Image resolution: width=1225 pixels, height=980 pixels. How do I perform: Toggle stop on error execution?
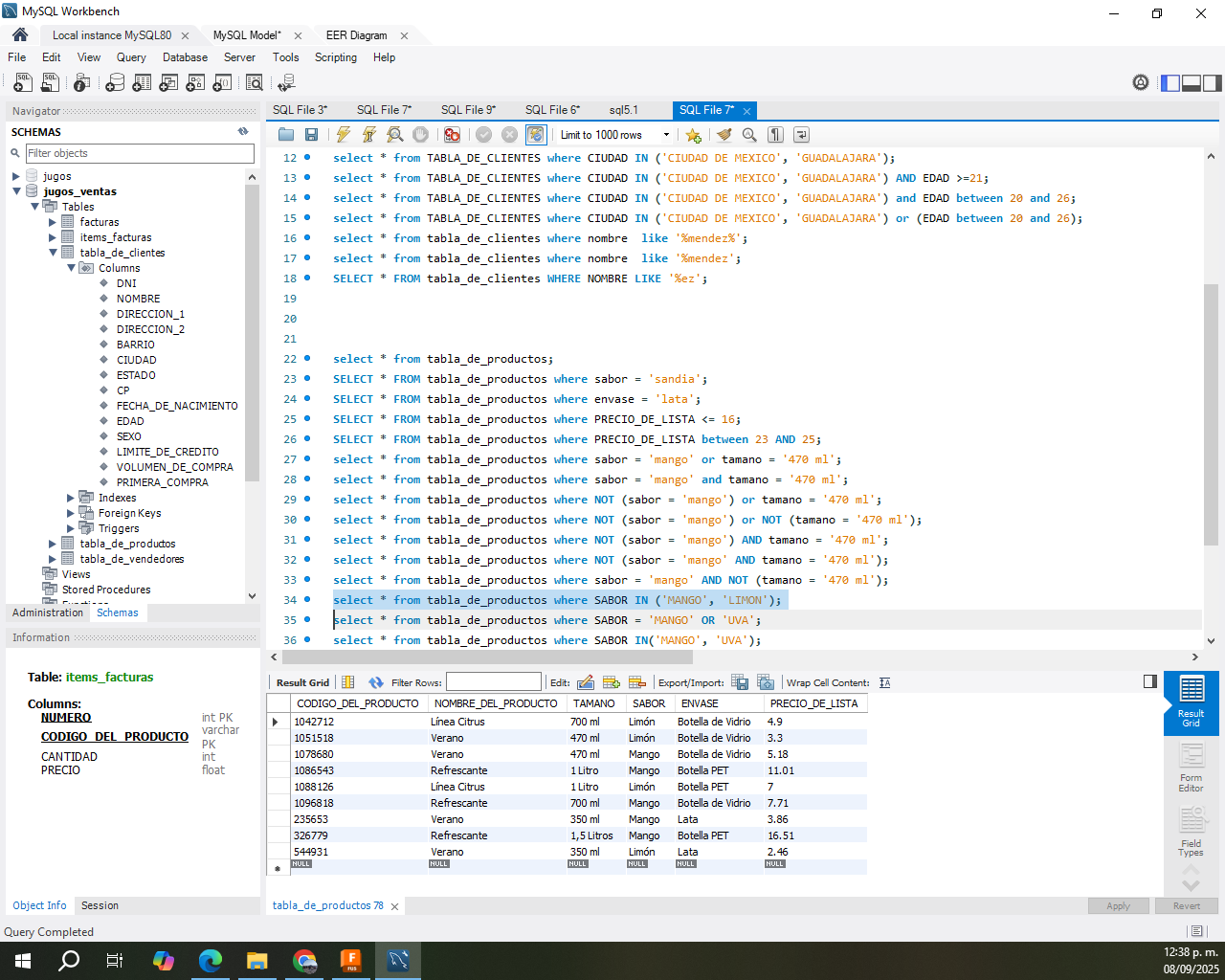pyautogui.click(x=452, y=135)
